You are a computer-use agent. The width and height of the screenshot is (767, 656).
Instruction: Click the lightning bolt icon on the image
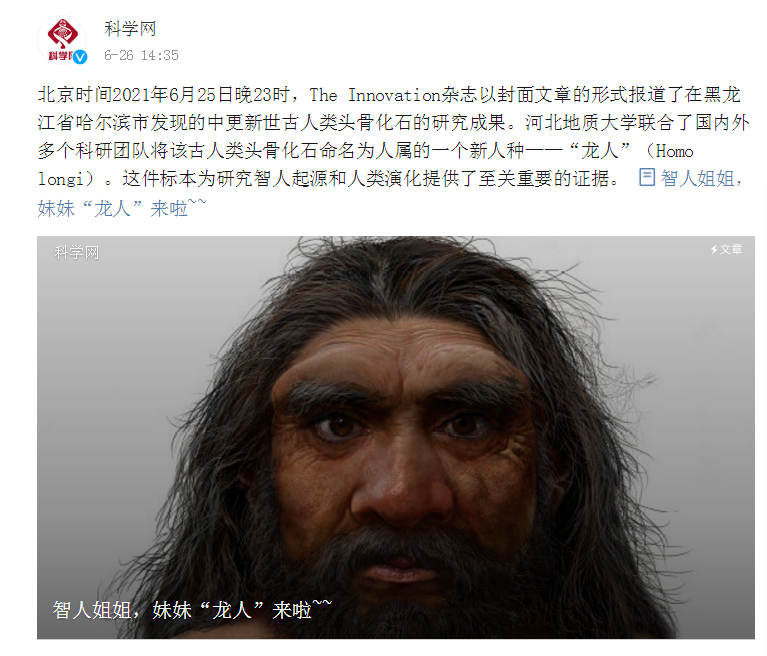[714, 249]
